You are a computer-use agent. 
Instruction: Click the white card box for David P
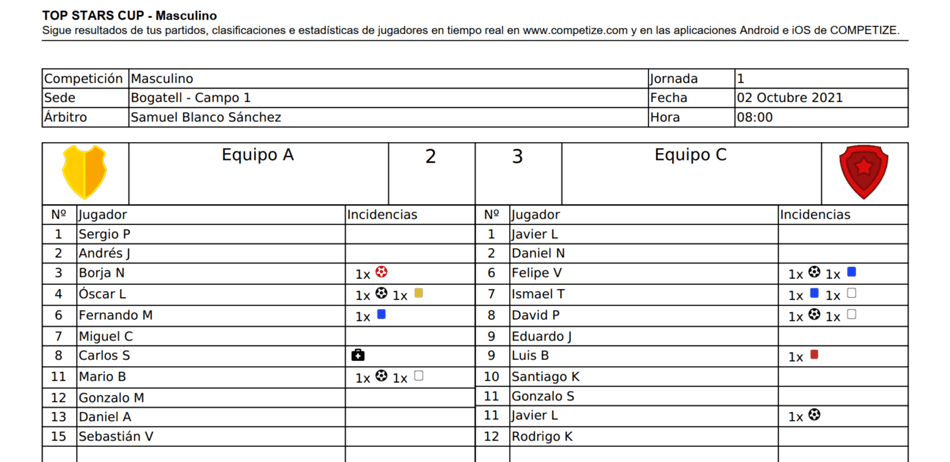tap(851, 314)
